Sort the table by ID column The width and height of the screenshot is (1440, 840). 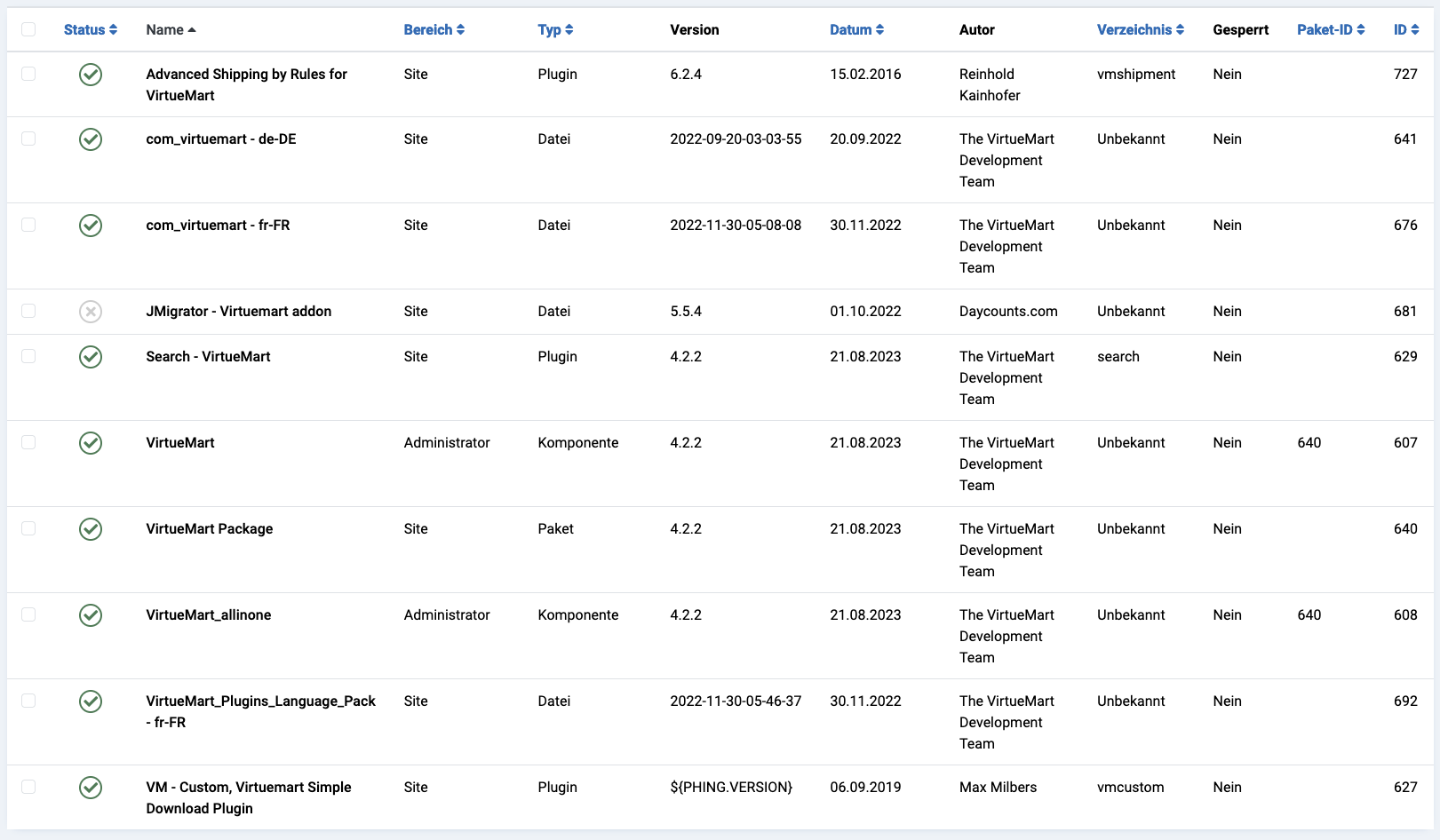tap(1405, 29)
